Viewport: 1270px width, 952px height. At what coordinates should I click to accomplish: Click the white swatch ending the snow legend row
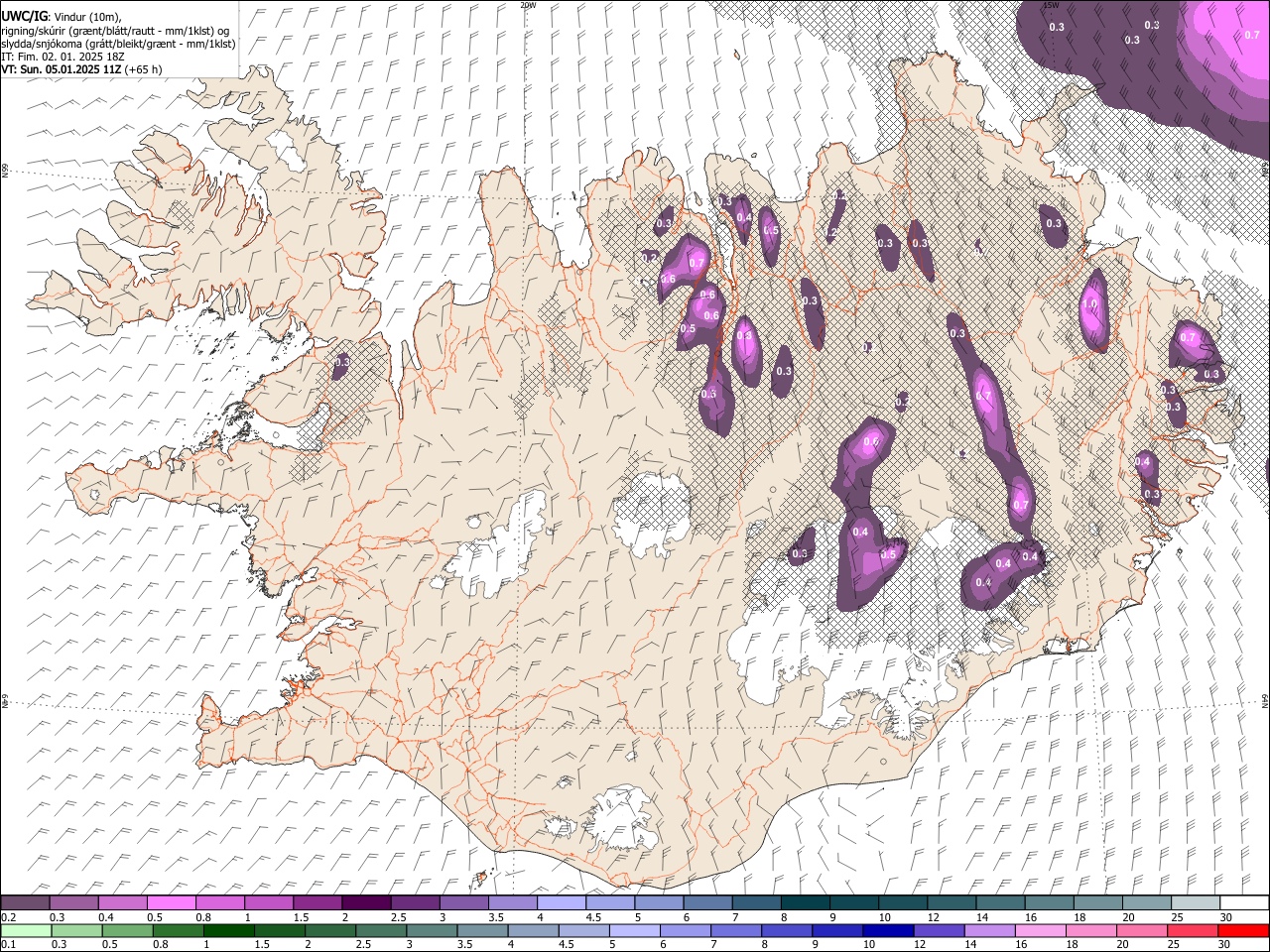point(1244,902)
